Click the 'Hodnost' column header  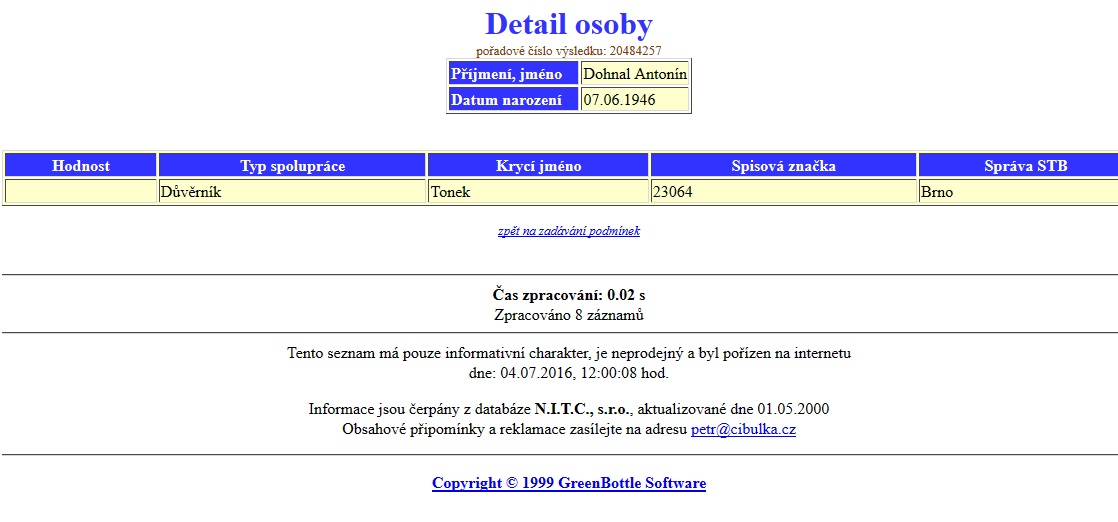click(x=81, y=166)
